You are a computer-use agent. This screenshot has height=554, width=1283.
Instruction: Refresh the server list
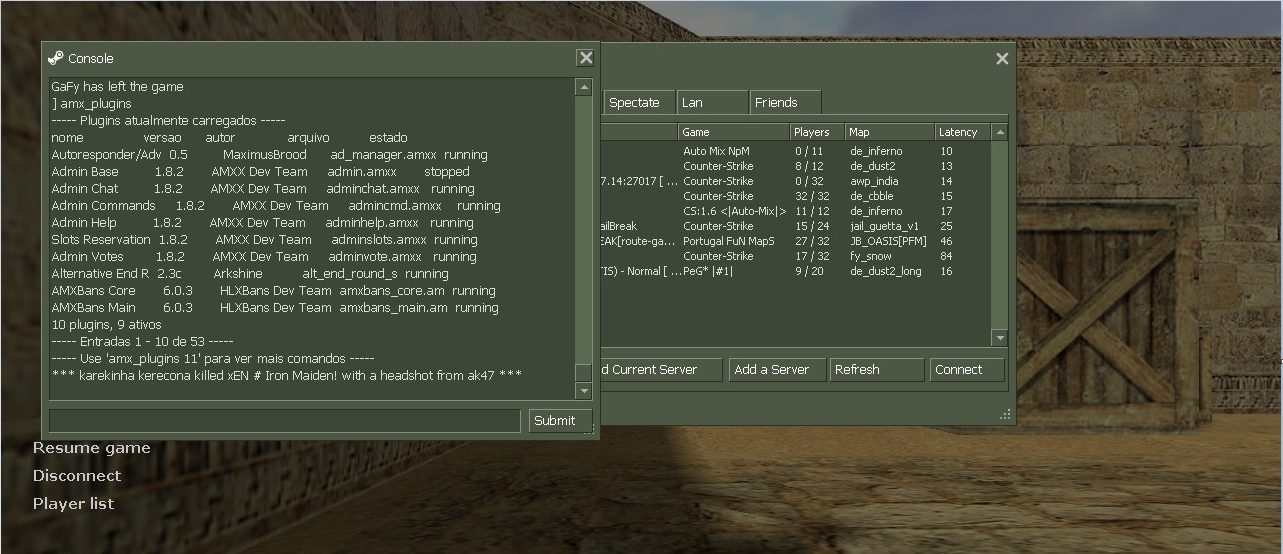(877, 369)
